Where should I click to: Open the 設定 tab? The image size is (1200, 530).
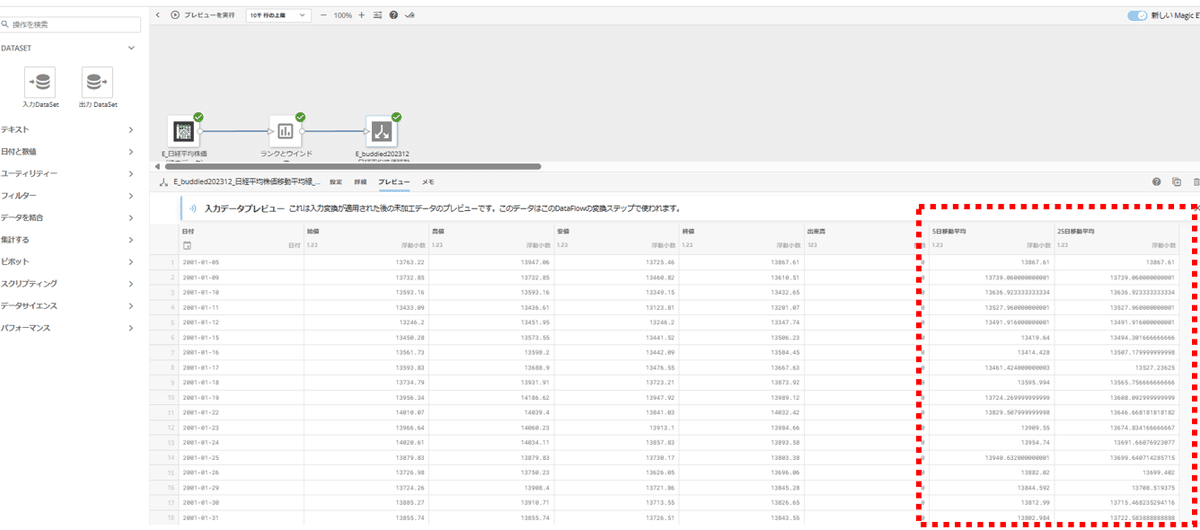tap(336, 182)
